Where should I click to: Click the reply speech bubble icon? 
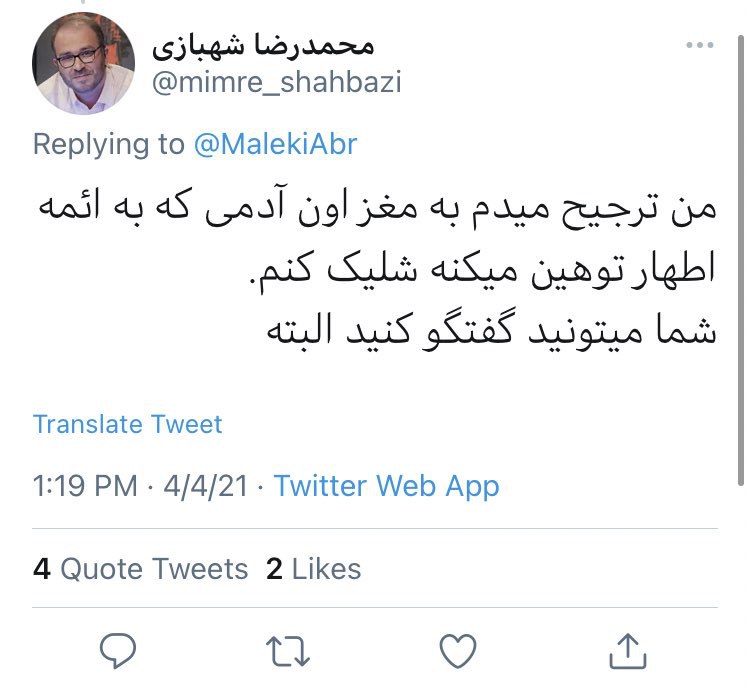tap(120, 651)
